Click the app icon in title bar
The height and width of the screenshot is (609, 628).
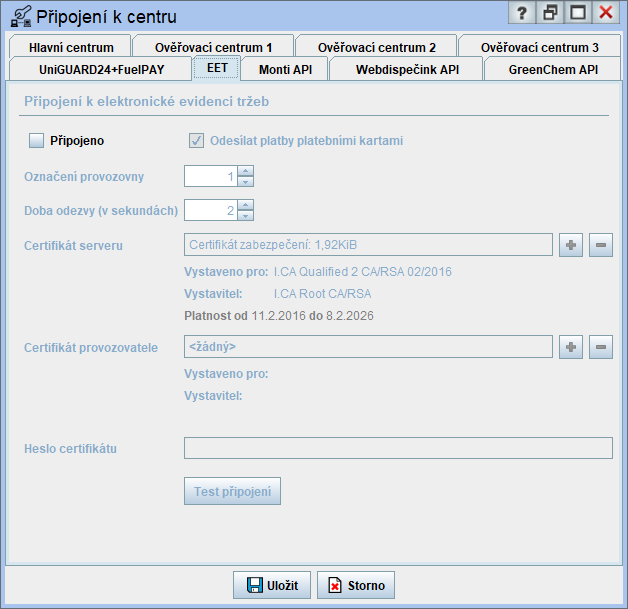tap(19, 15)
